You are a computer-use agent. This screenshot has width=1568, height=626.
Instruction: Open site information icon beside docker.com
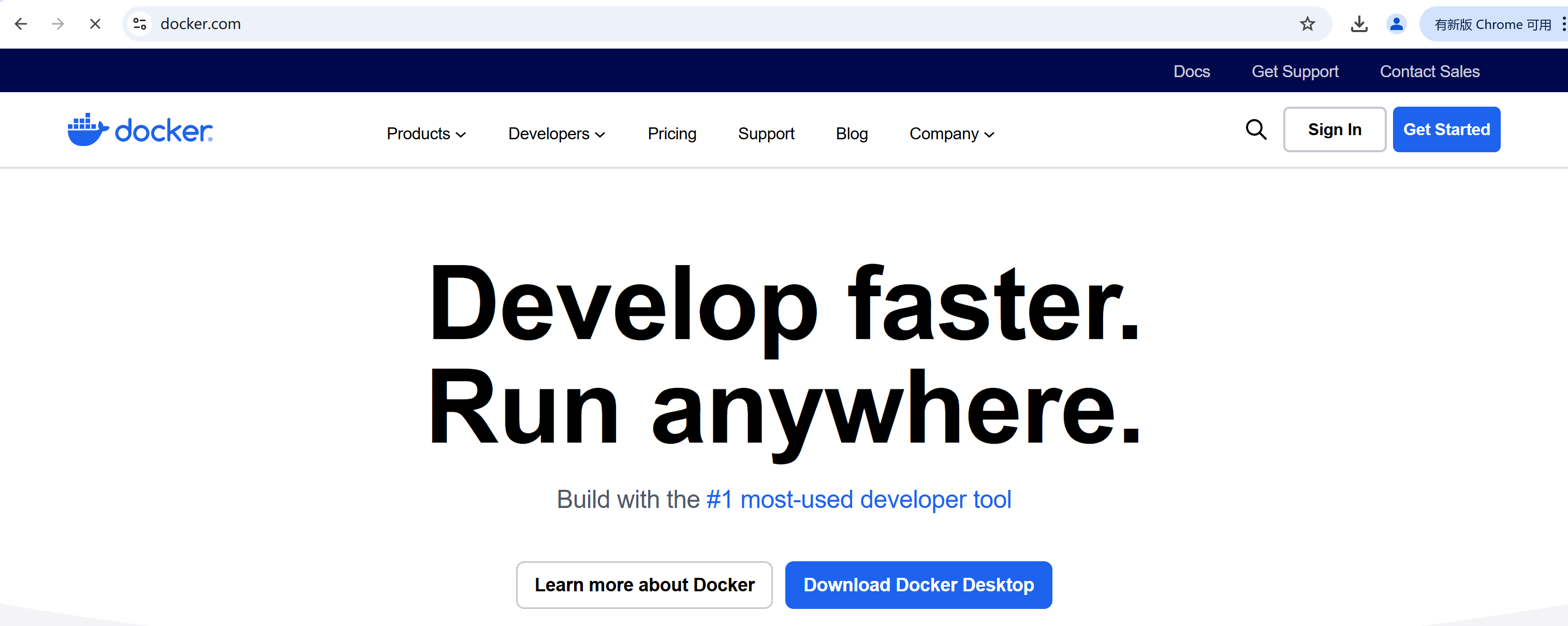140,24
